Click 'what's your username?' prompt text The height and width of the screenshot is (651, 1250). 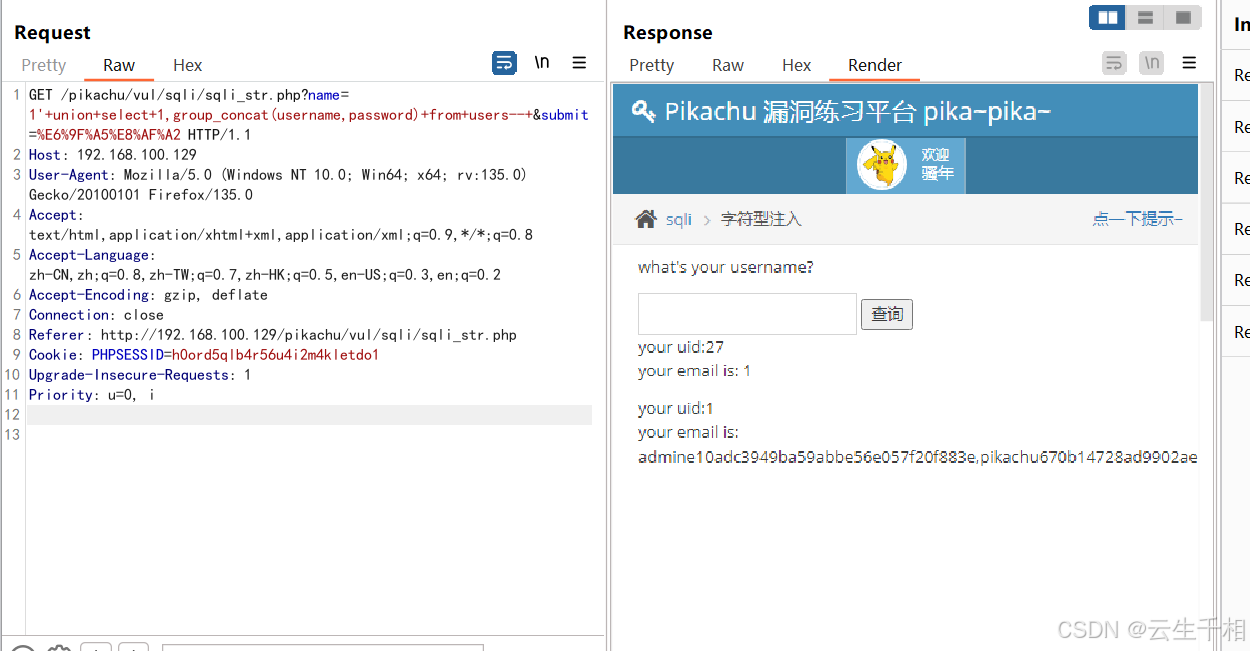click(x=726, y=267)
